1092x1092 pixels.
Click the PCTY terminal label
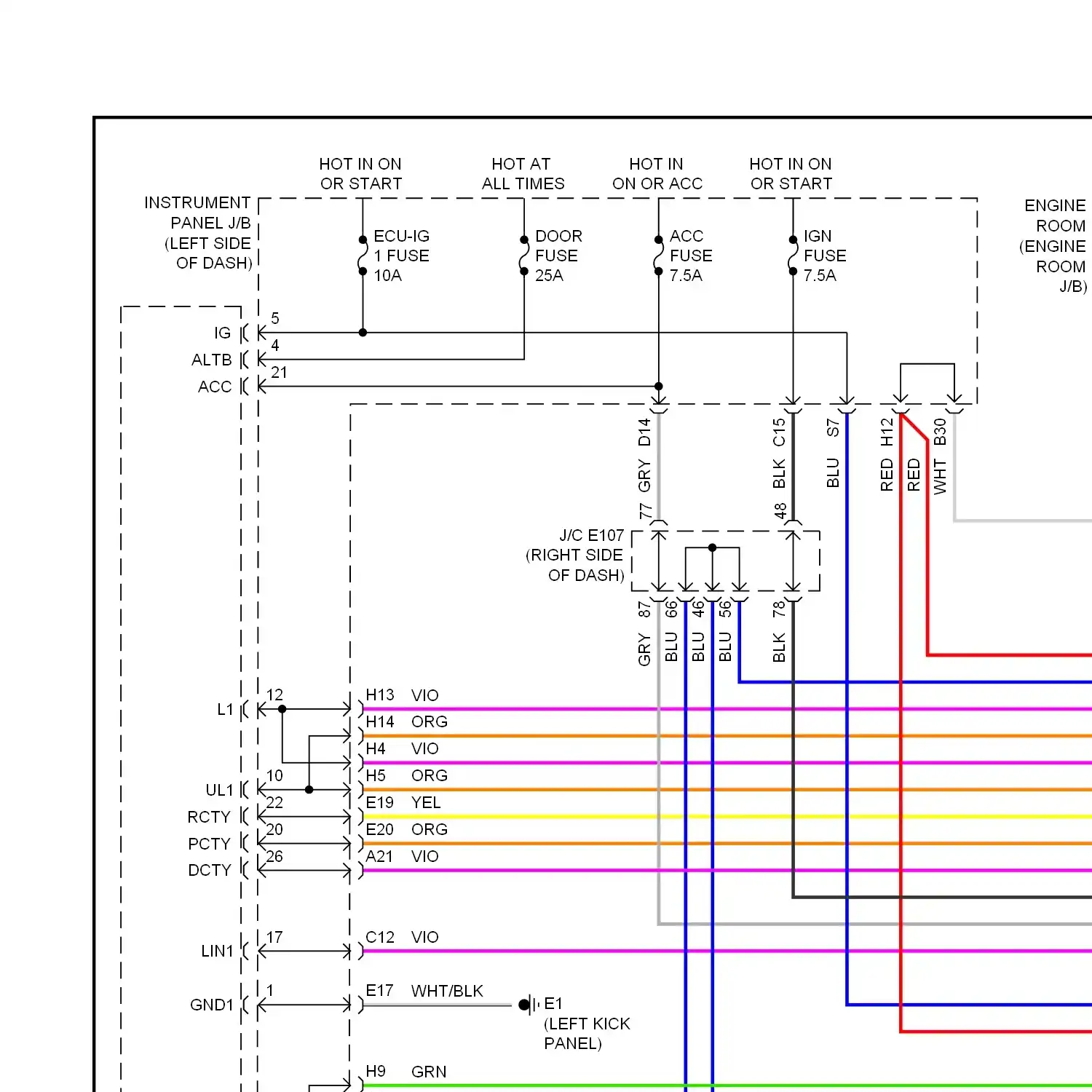click(x=209, y=844)
